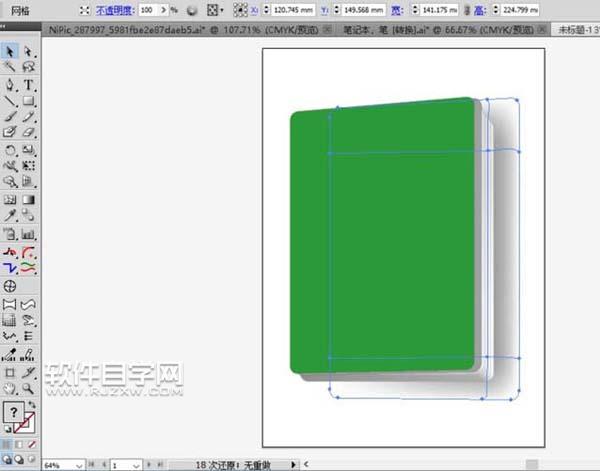The image size is (600, 471).
Task: Enable Draw Behind drawing mode
Action: click(x=19, y=459)
